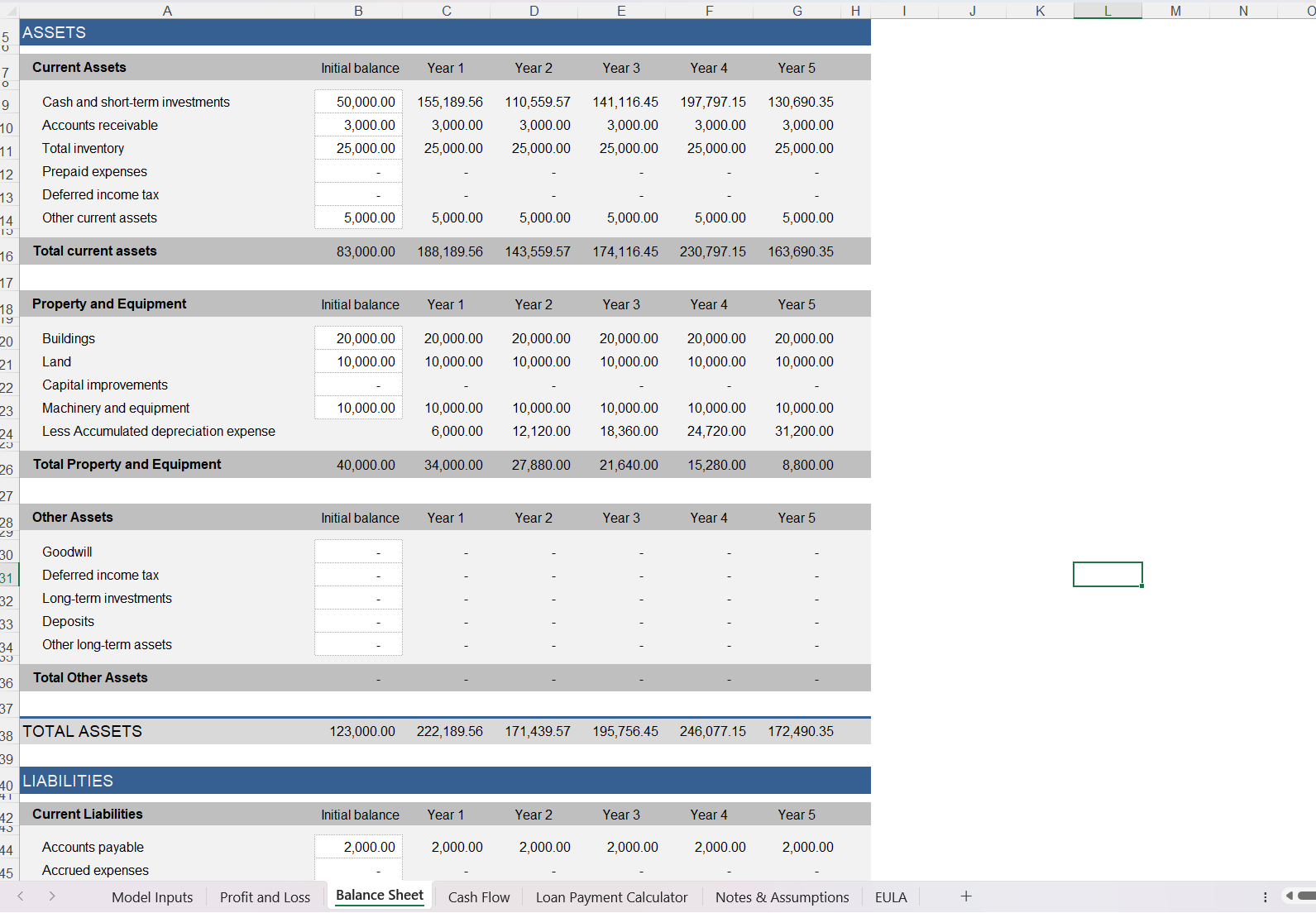Viewport: 1316px width, 913px height.
Task: Switch to the Profit and Loss tab
Action: [x=265, y=897]
